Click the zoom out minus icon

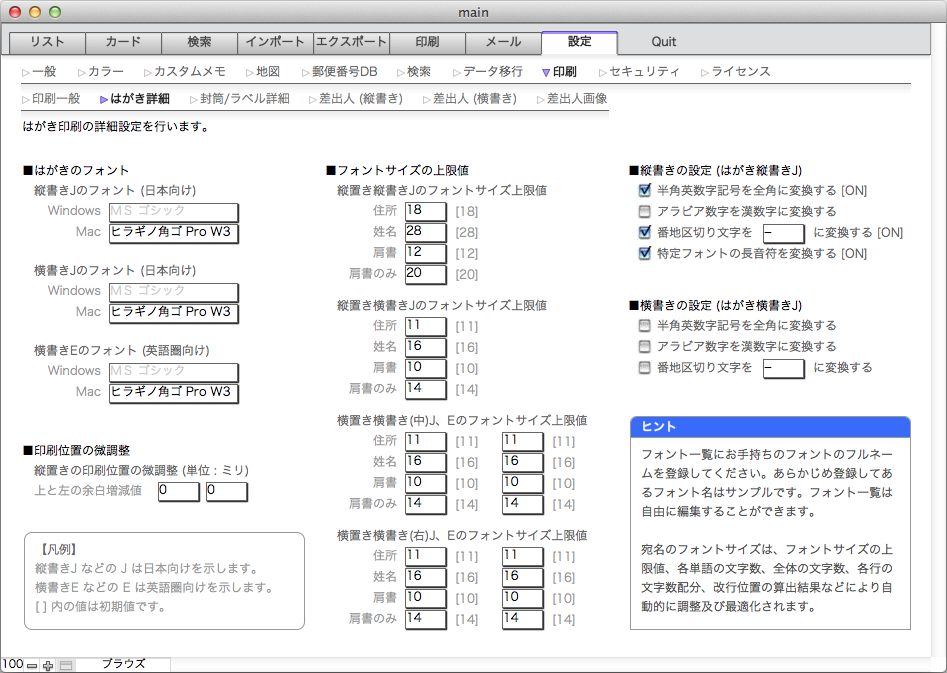32,665
